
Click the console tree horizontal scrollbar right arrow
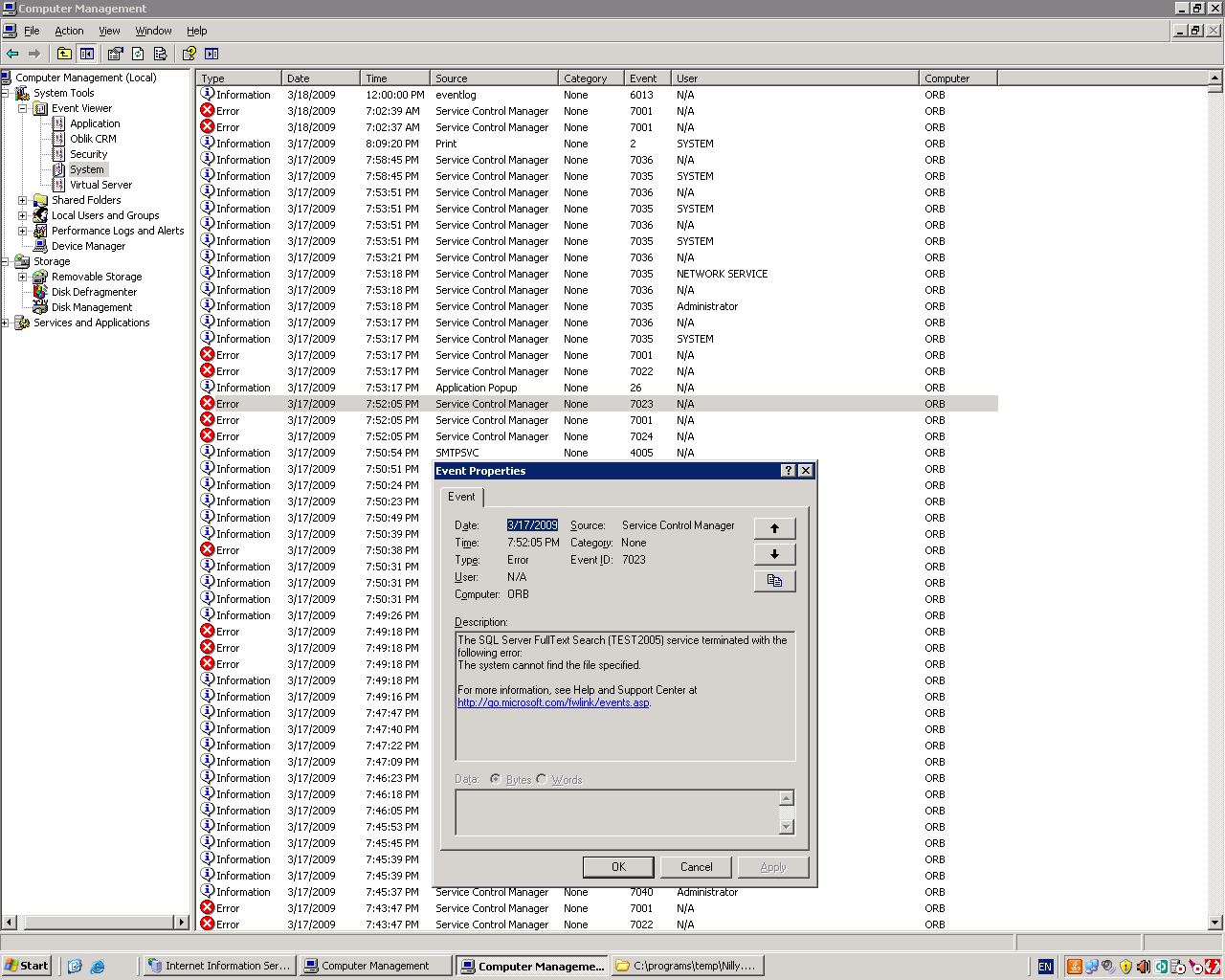tap(181, 923)
